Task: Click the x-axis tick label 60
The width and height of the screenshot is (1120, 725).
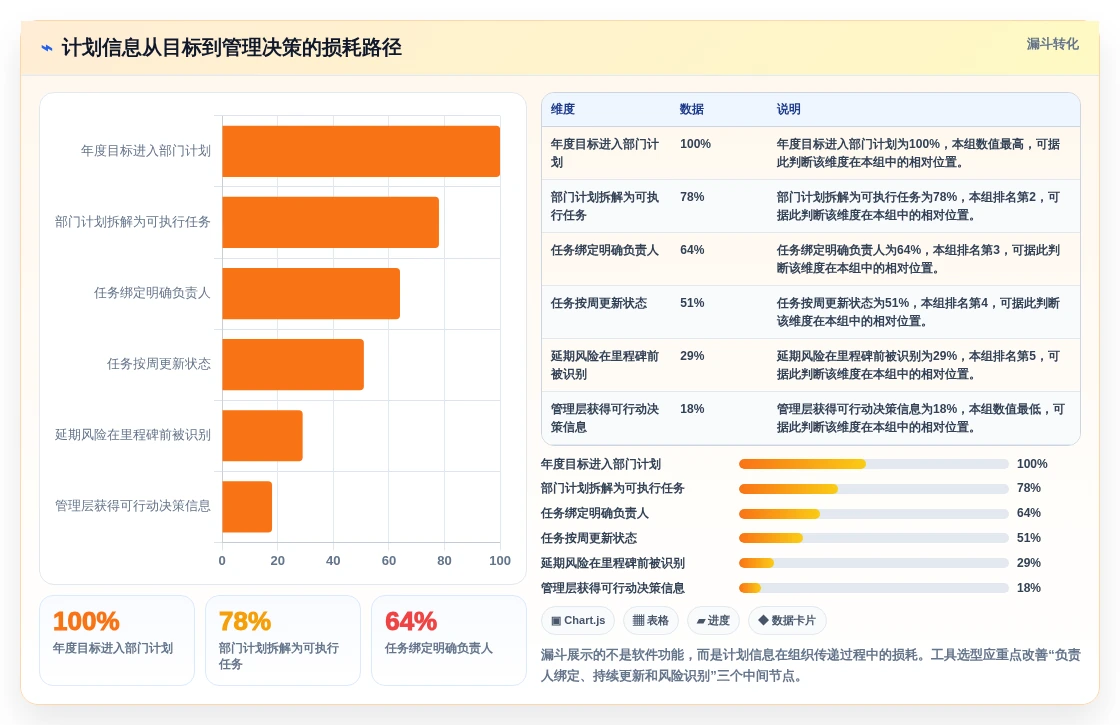Action: pos(389,561)
